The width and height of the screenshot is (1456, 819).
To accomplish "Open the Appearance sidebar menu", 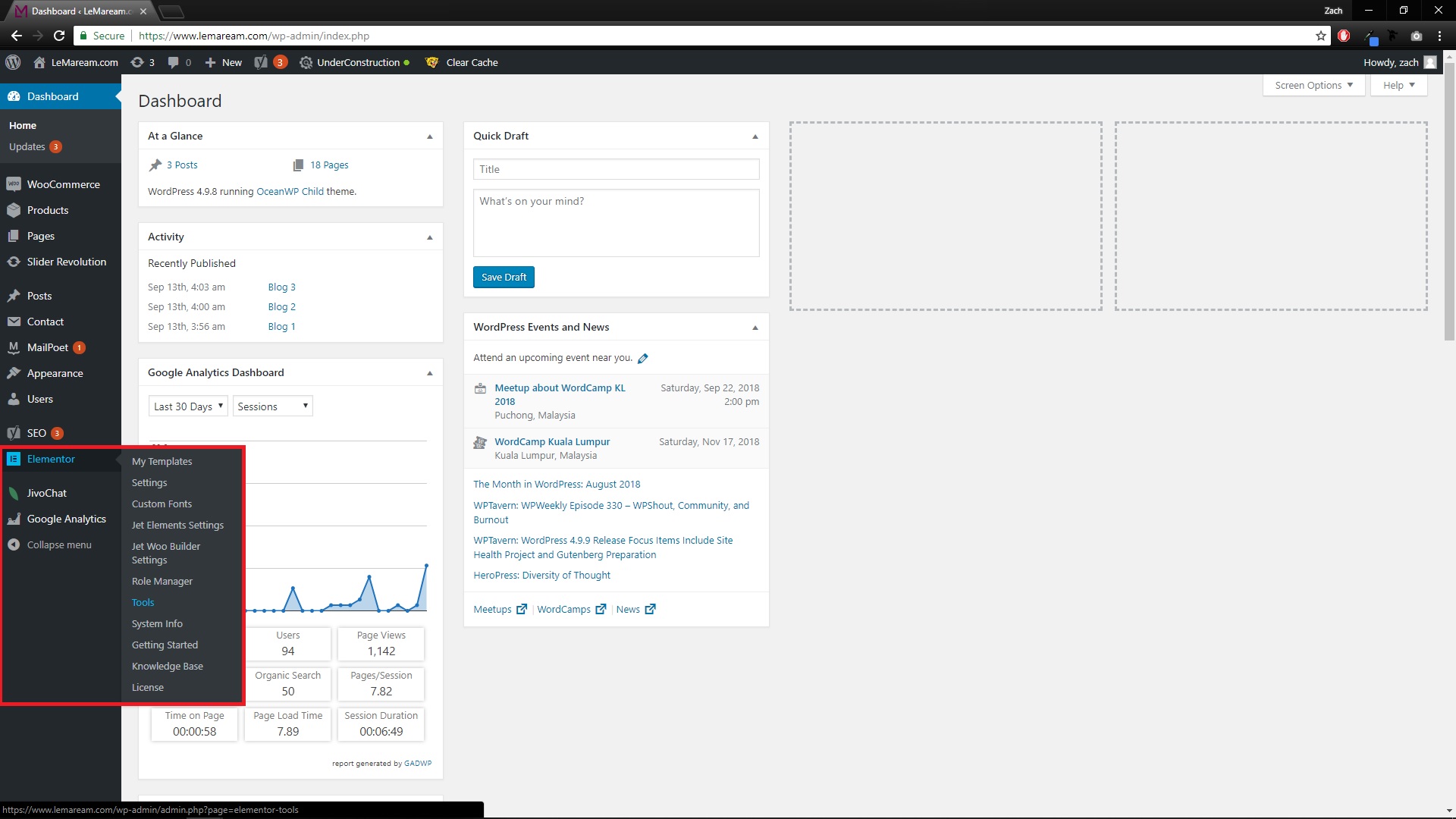I will point(61,373).
